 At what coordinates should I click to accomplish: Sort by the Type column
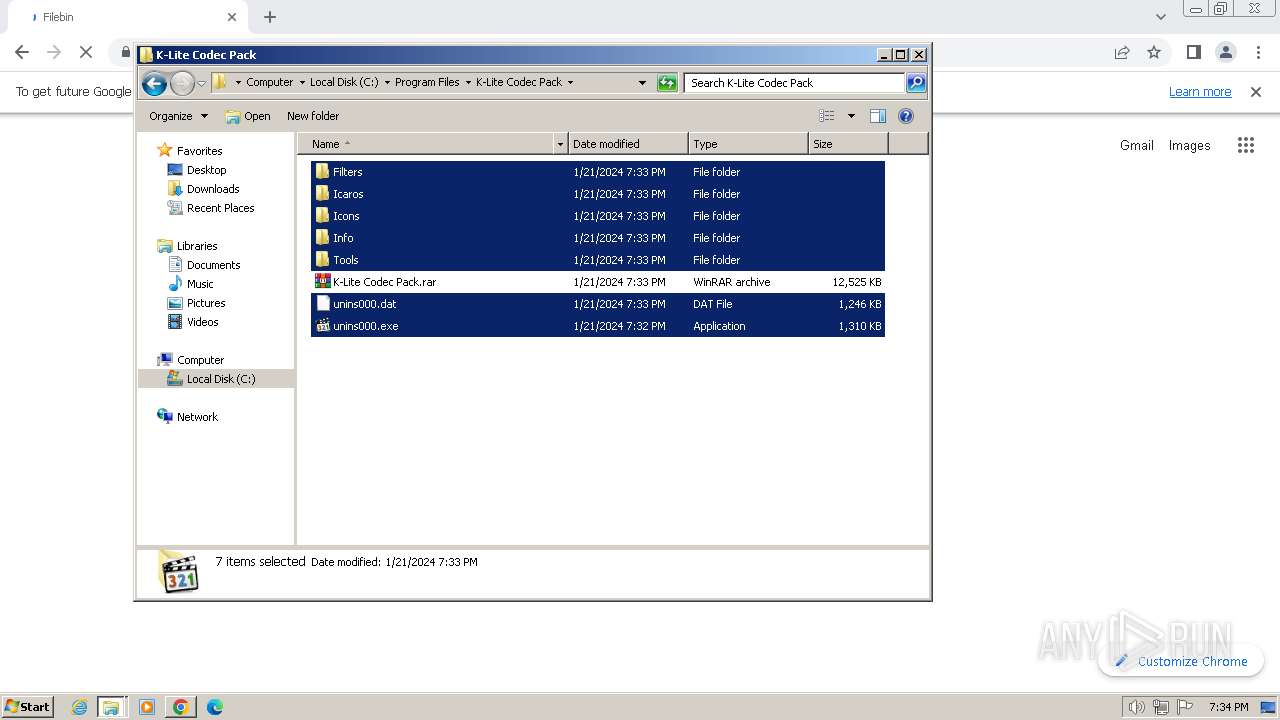pos(748,144)
